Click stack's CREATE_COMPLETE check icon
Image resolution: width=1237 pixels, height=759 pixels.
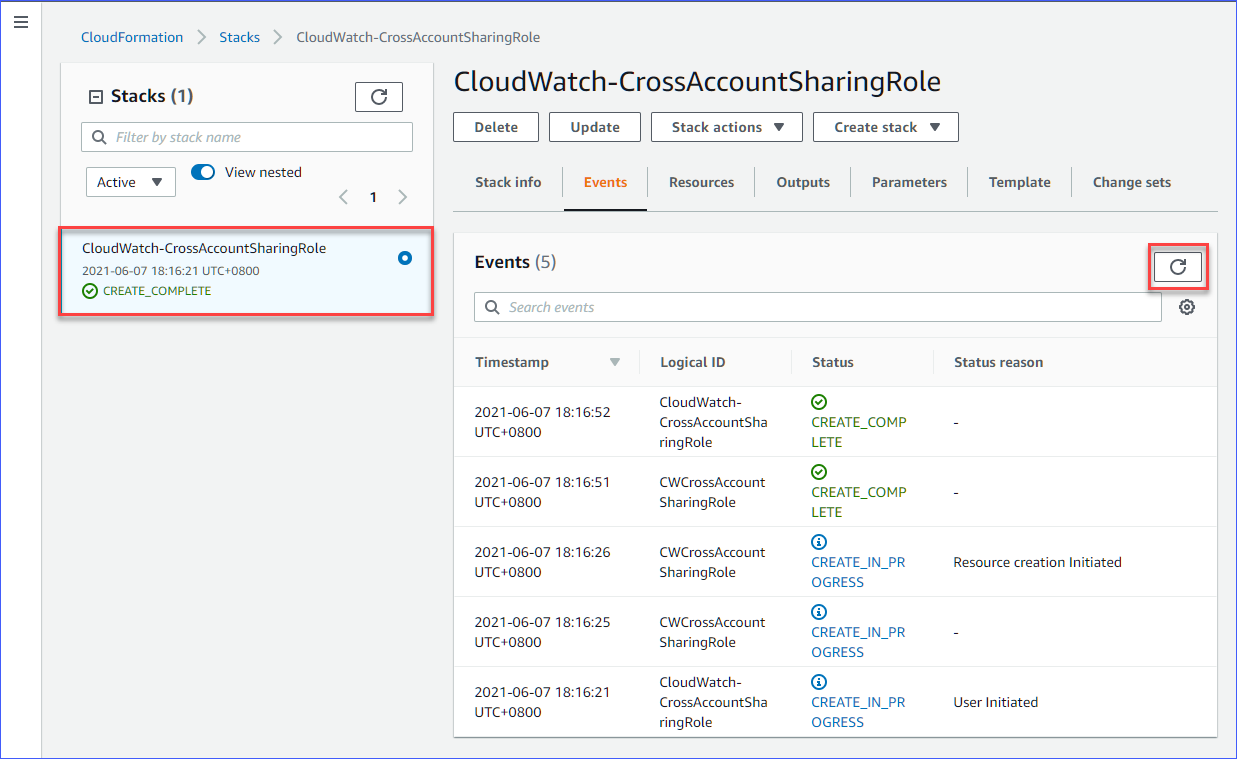tap(90, 291)
